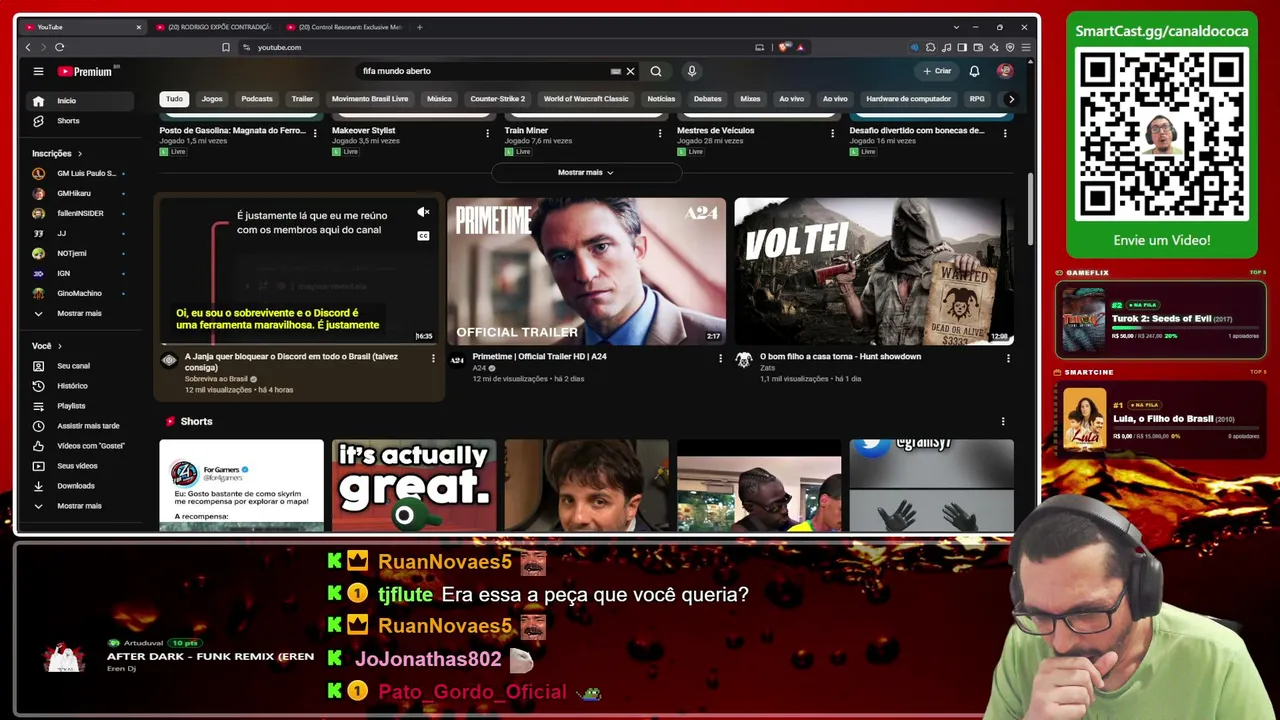Viewport: 1280px width, 720px height.
Task: Open the "it's actually great" Short
Action: (x=414, y=486)
